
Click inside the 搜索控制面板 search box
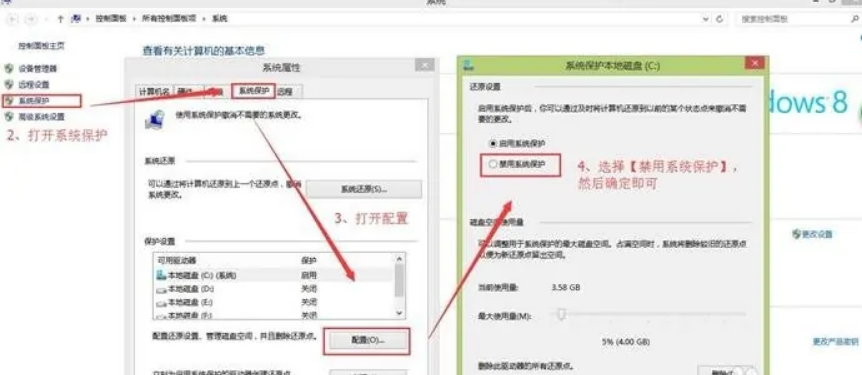click(x=798, y=19)
